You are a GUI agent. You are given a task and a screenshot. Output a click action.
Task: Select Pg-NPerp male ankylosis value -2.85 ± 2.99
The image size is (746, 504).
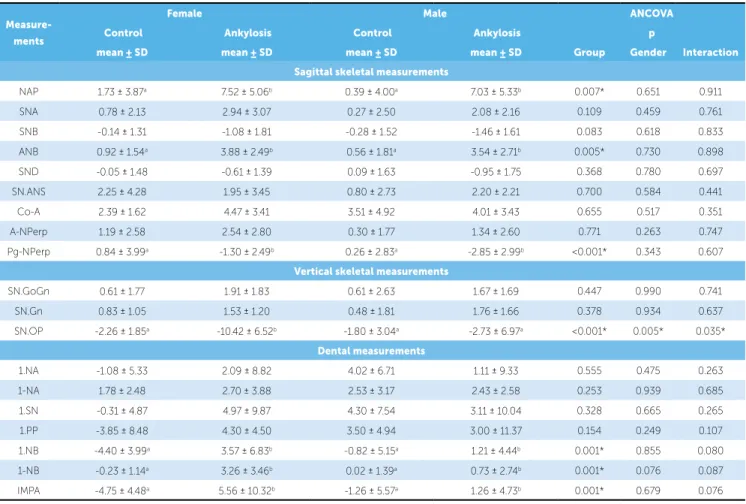coord(496,251)
